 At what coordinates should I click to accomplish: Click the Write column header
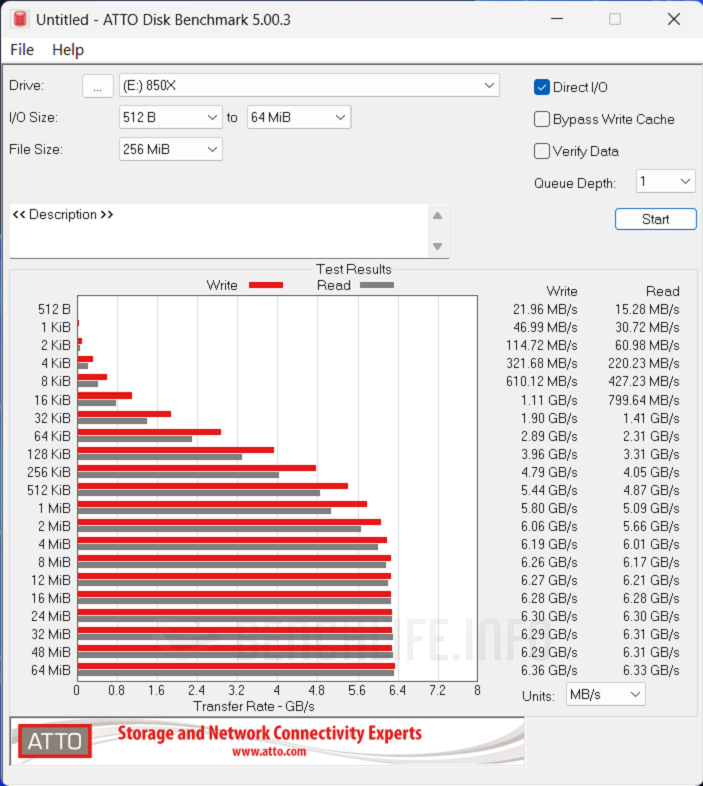[x=562, y=291]
